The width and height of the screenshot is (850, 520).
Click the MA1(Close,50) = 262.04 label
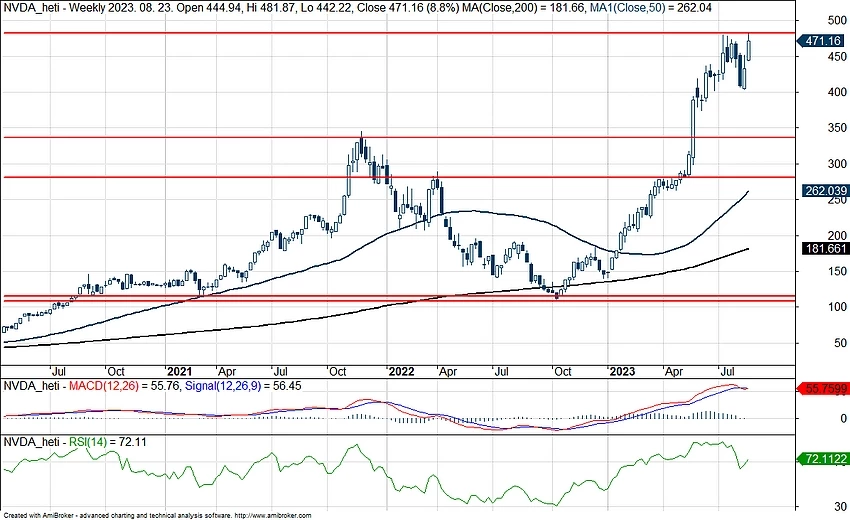point(651,8)
